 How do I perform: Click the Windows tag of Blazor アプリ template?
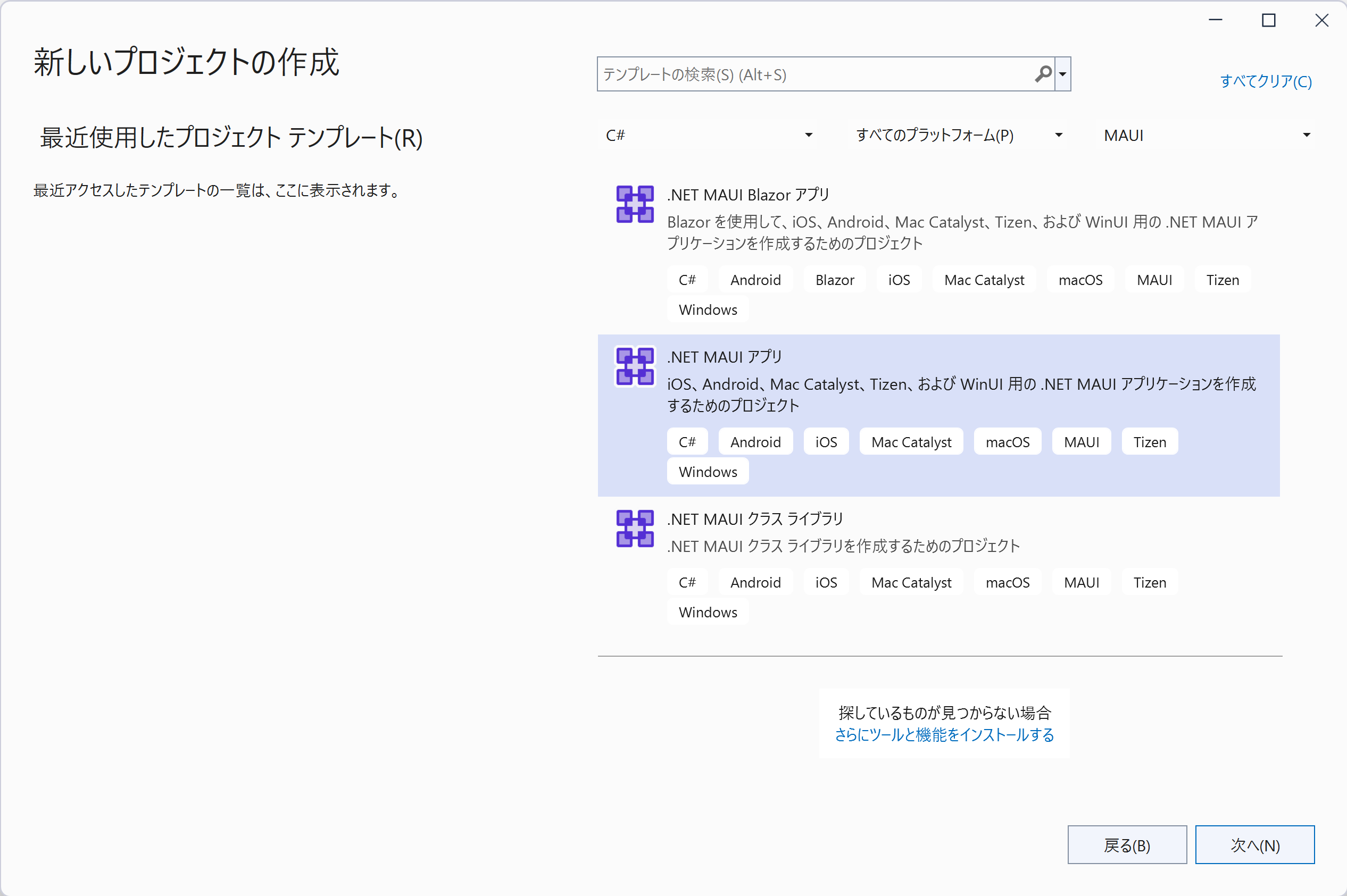tap(708, 309)
